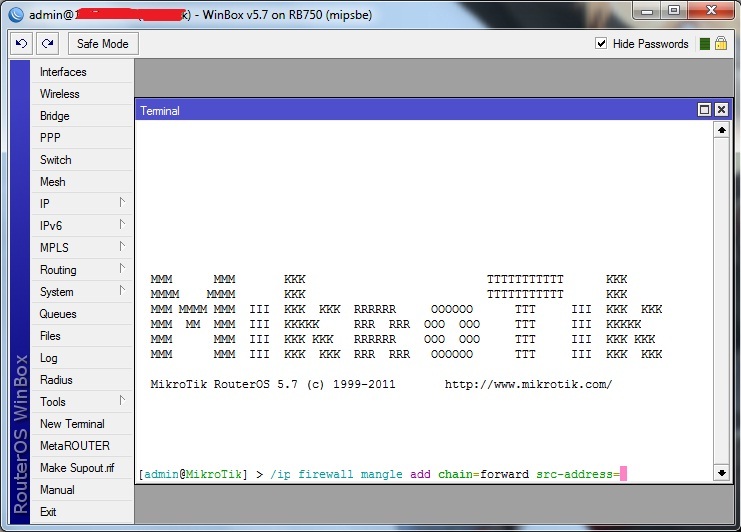Click the terminal command prompt line
The image size is (741, 532).
click(x=383, y=474)
